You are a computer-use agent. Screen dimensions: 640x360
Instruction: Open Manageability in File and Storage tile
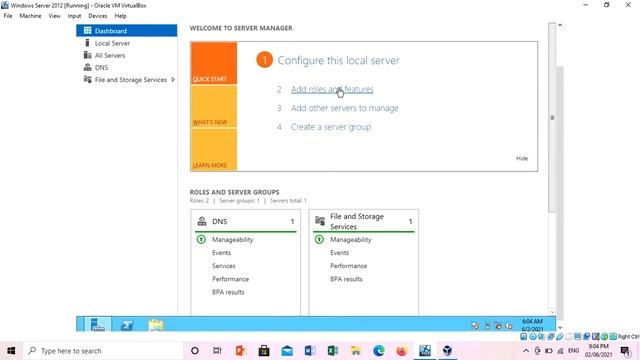pos(351,240)
